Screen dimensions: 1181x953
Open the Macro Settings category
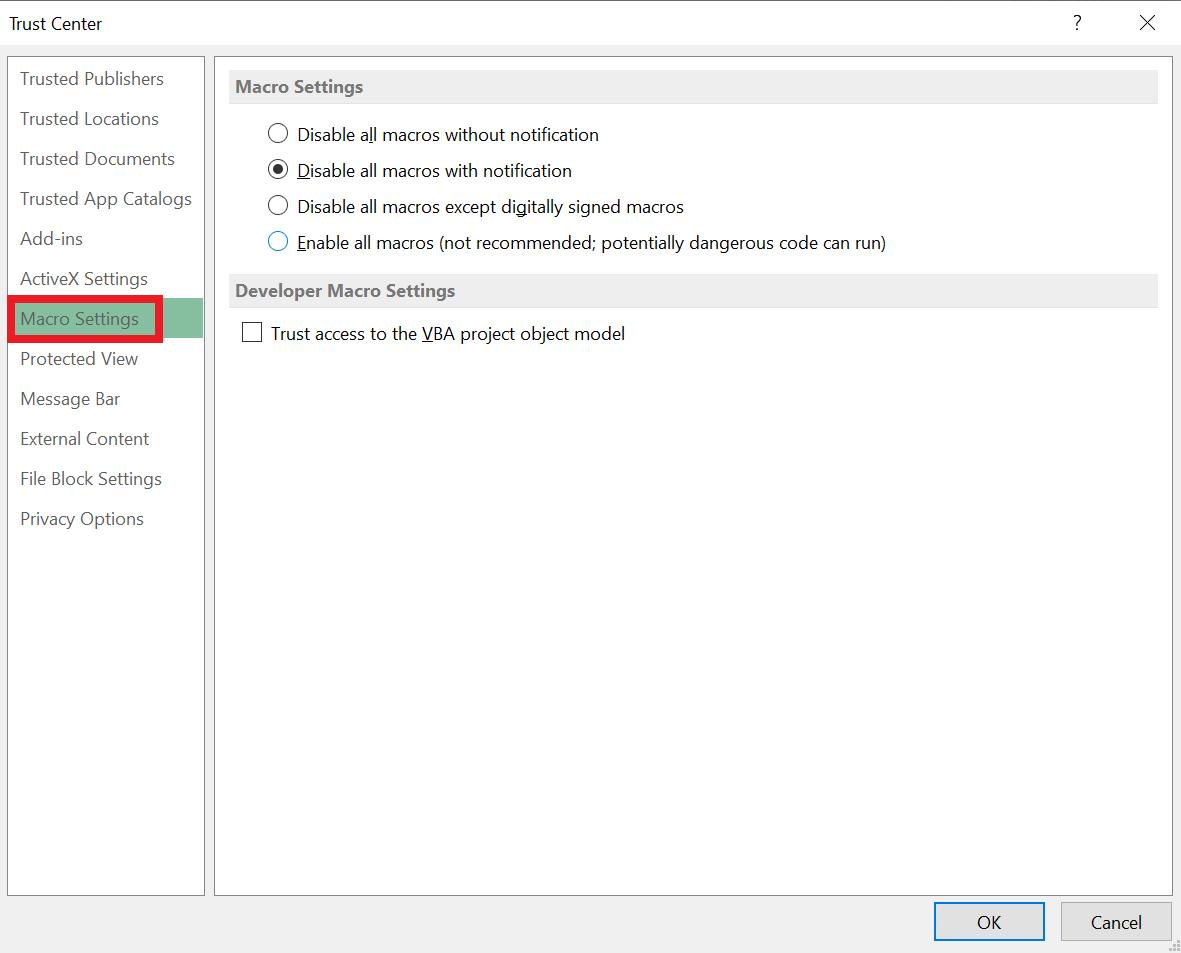point(81,319)
